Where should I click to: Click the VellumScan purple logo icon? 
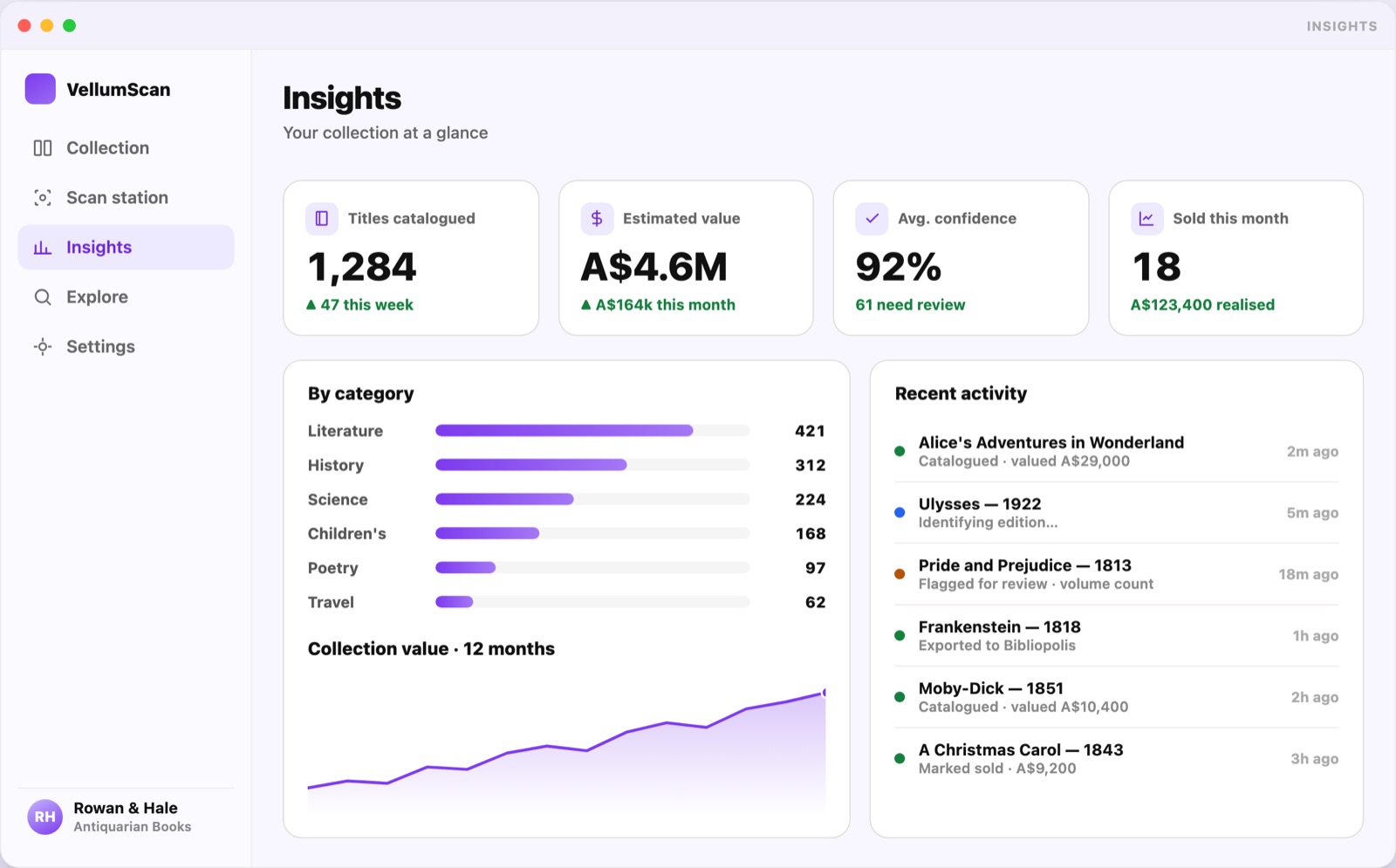[40, 89]
